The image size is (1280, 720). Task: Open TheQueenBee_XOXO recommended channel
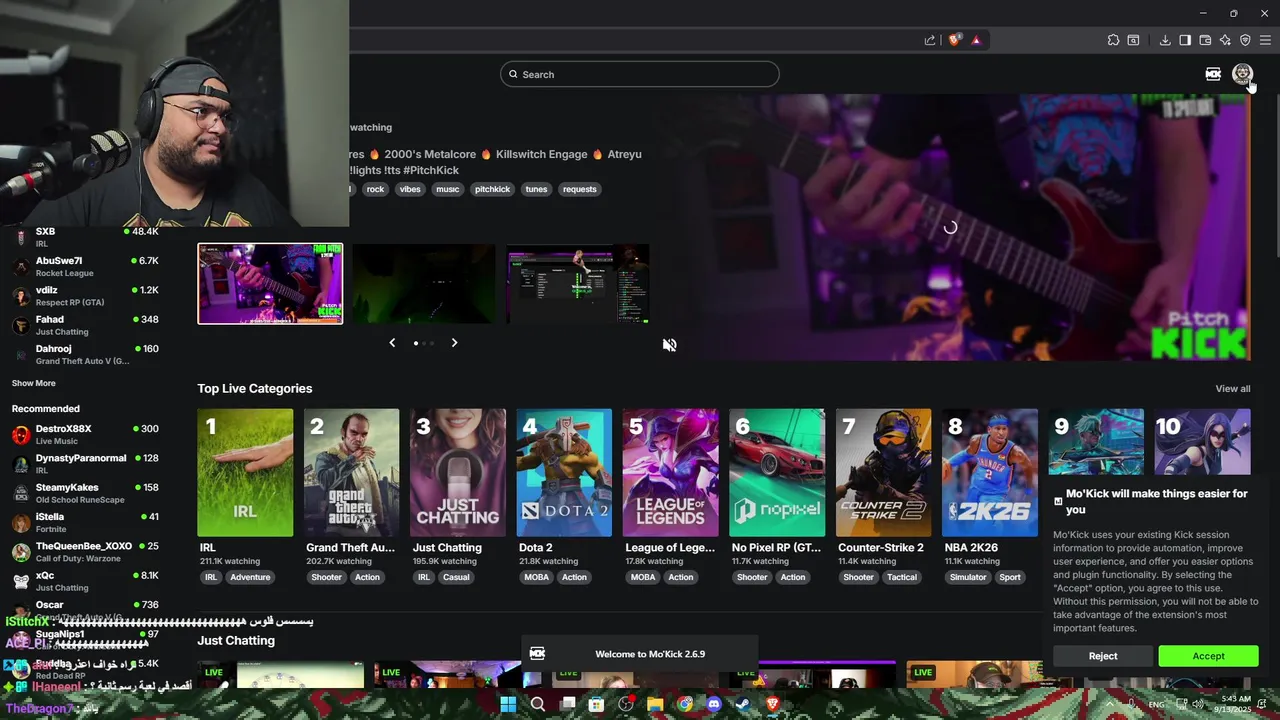coord(86,552)
